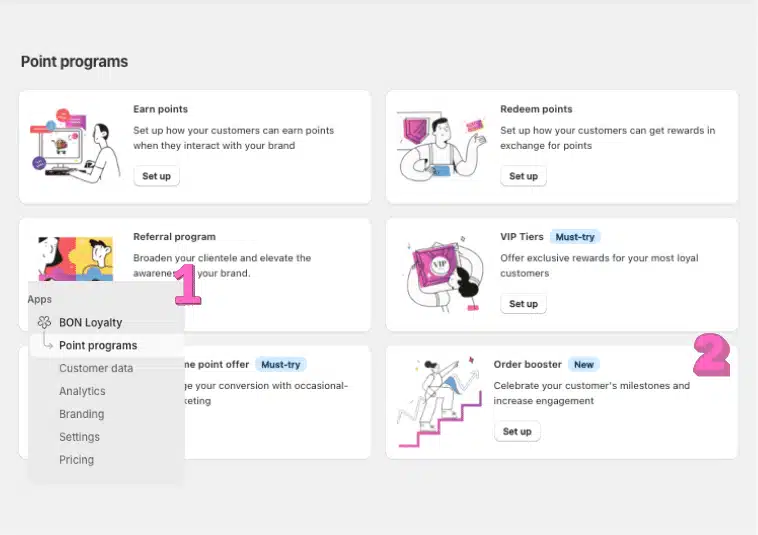Open the Customer data page
Image resolution: width=758 pixels, height=535 pixels.
pos(96,368)
